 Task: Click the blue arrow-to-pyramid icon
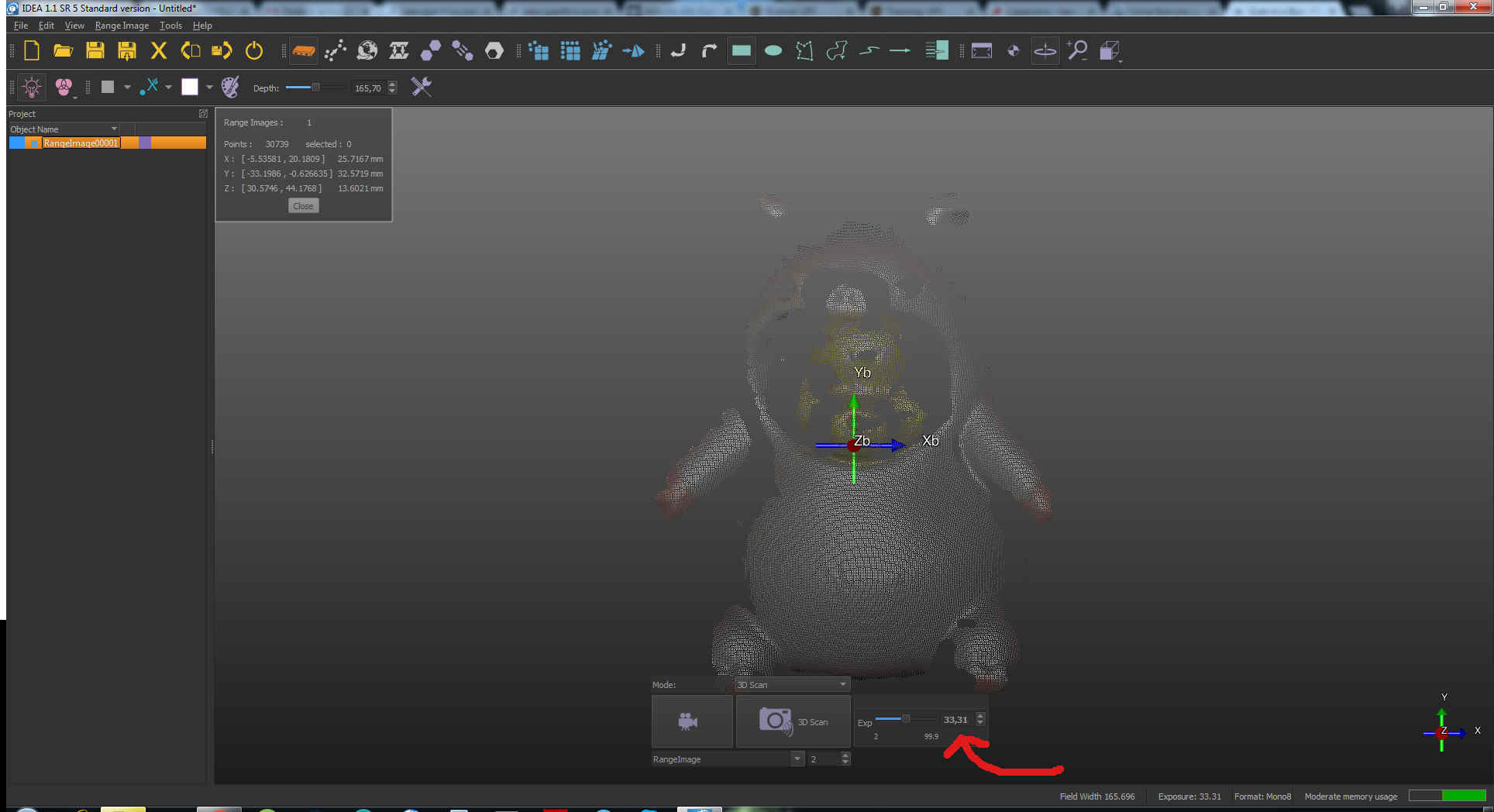point(634,51)
